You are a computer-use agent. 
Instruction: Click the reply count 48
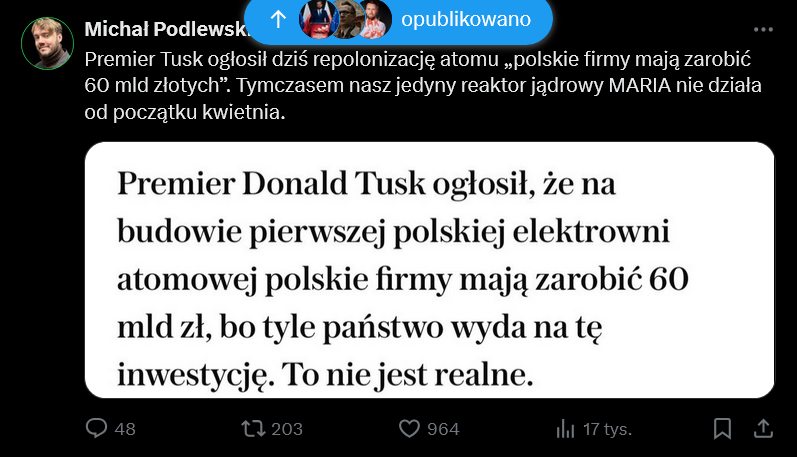[x=125, y=429]
